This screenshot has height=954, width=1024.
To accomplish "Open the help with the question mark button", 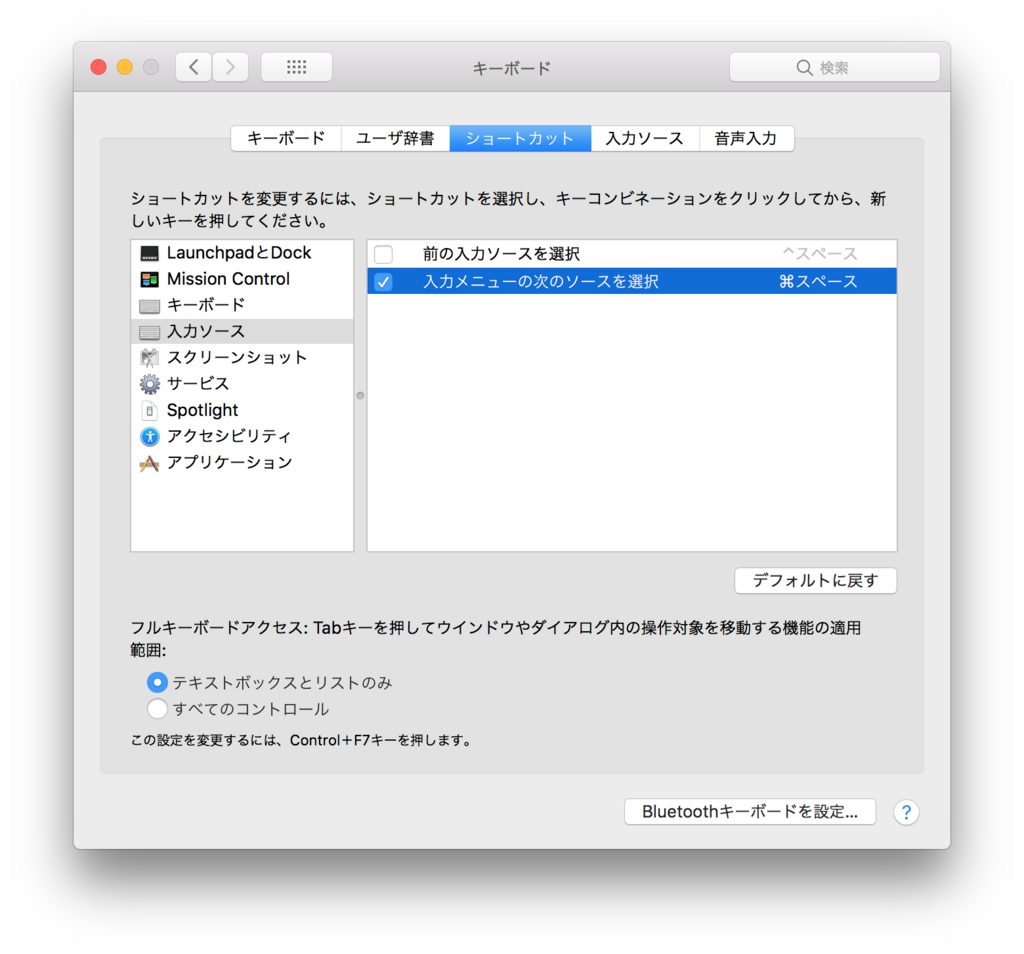I will point(905,812).
